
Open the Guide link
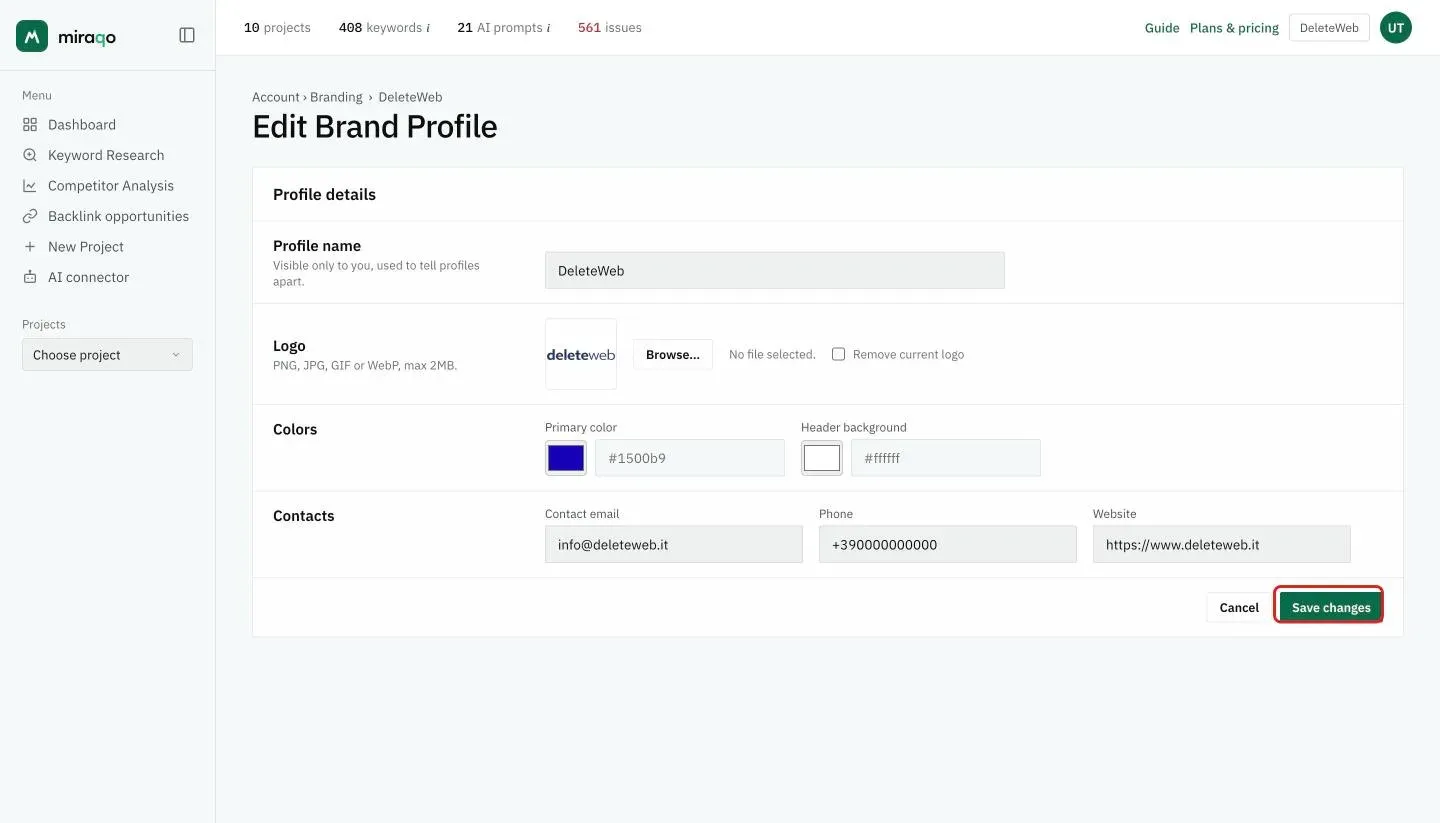tap(1162, 28)
